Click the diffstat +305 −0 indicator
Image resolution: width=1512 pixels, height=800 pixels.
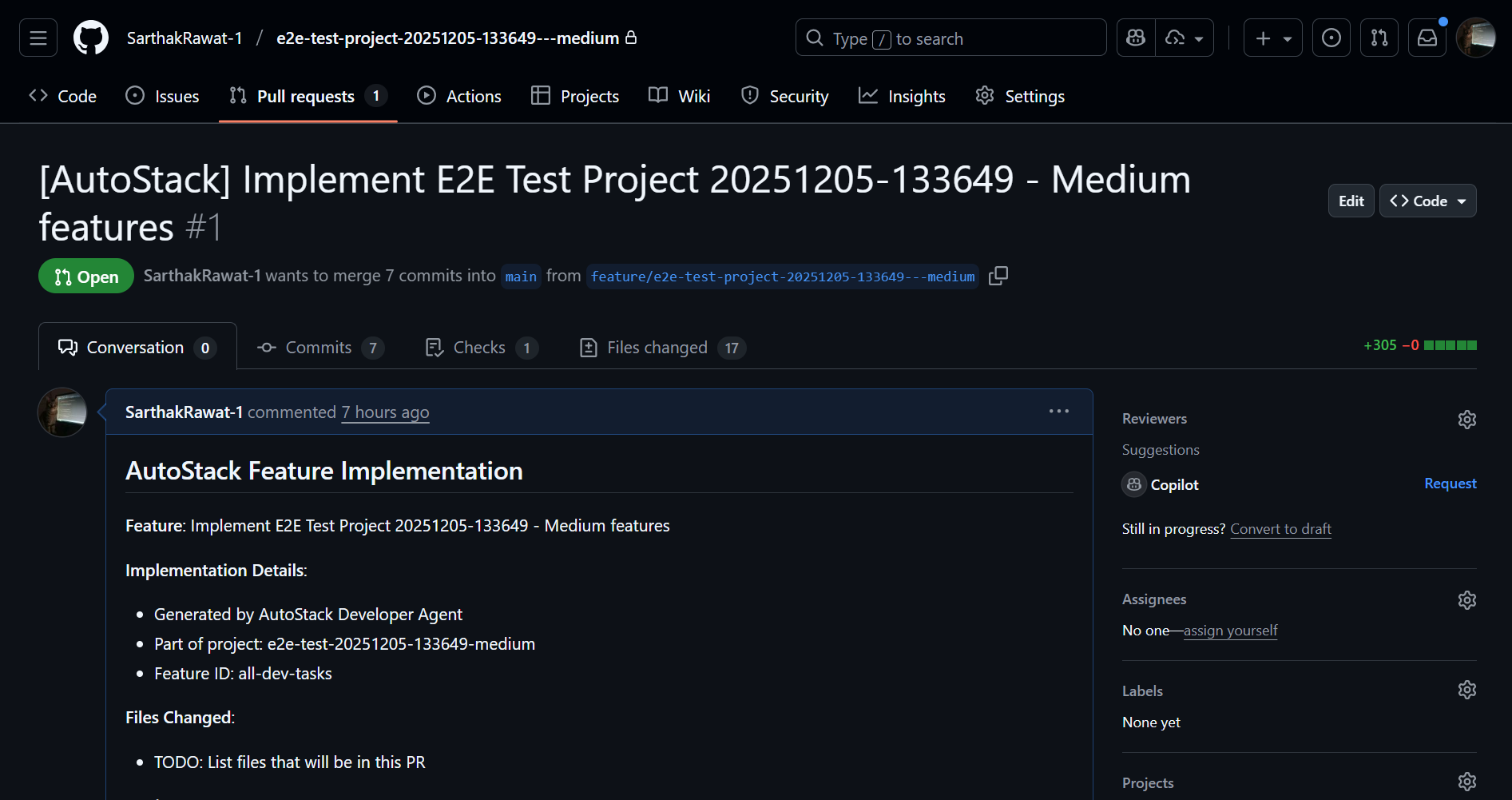1419,345
